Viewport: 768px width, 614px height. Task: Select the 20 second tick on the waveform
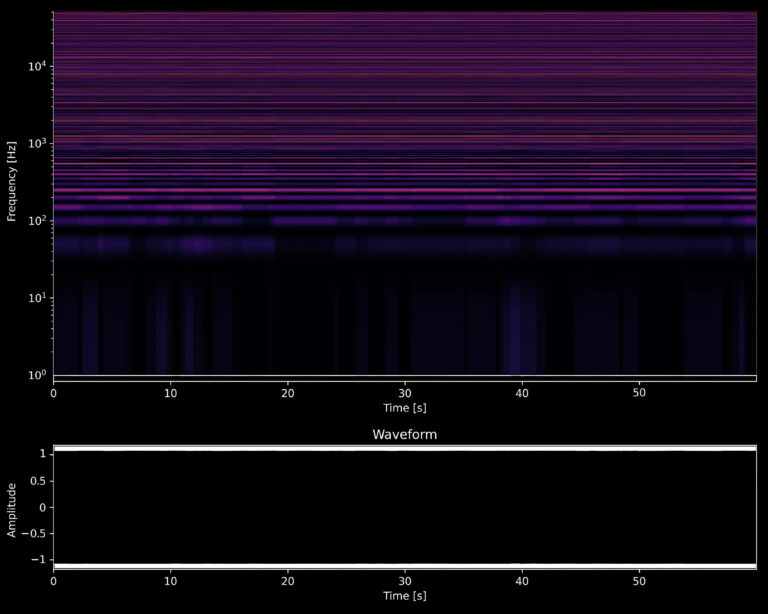point(288,581)
